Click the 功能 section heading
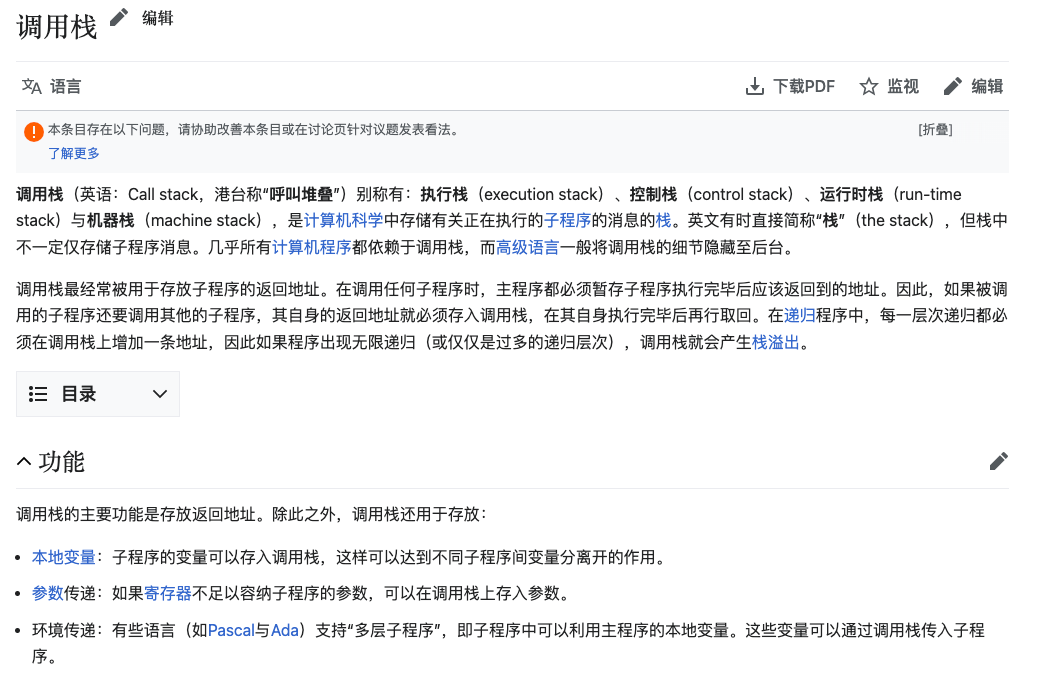 point(62,462)
